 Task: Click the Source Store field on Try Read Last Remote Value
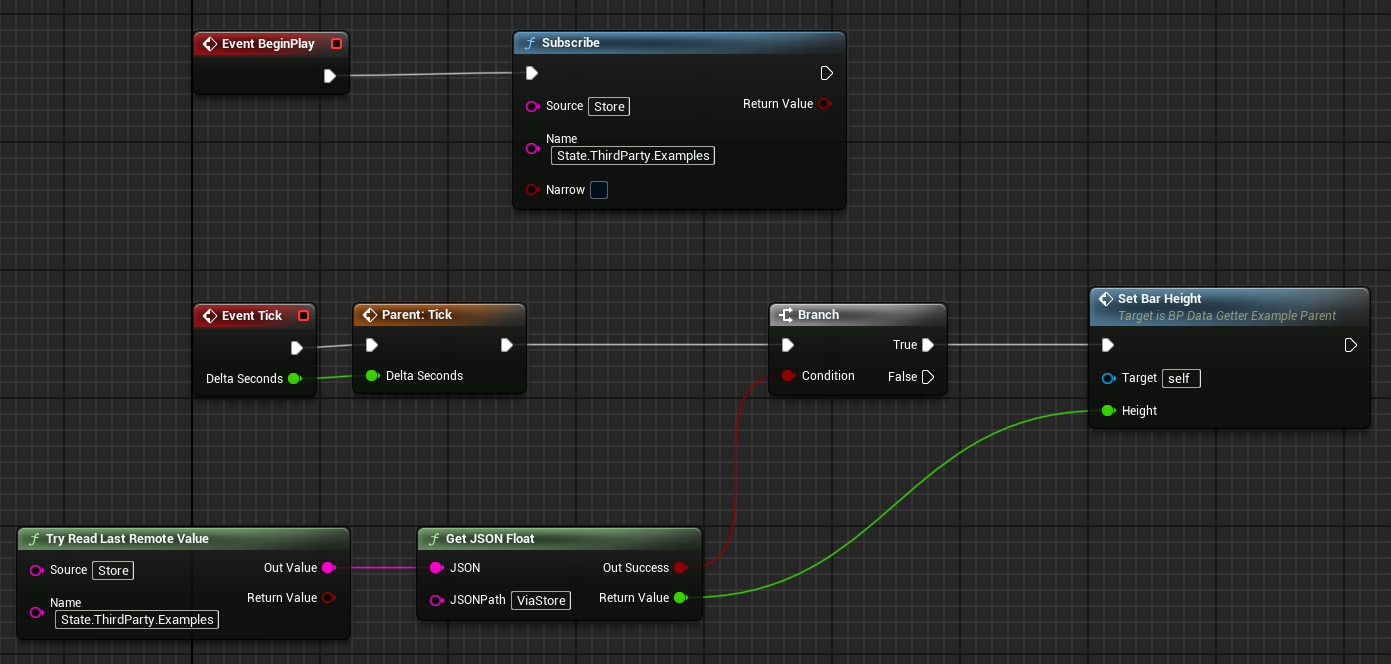[x=113, y=570]
